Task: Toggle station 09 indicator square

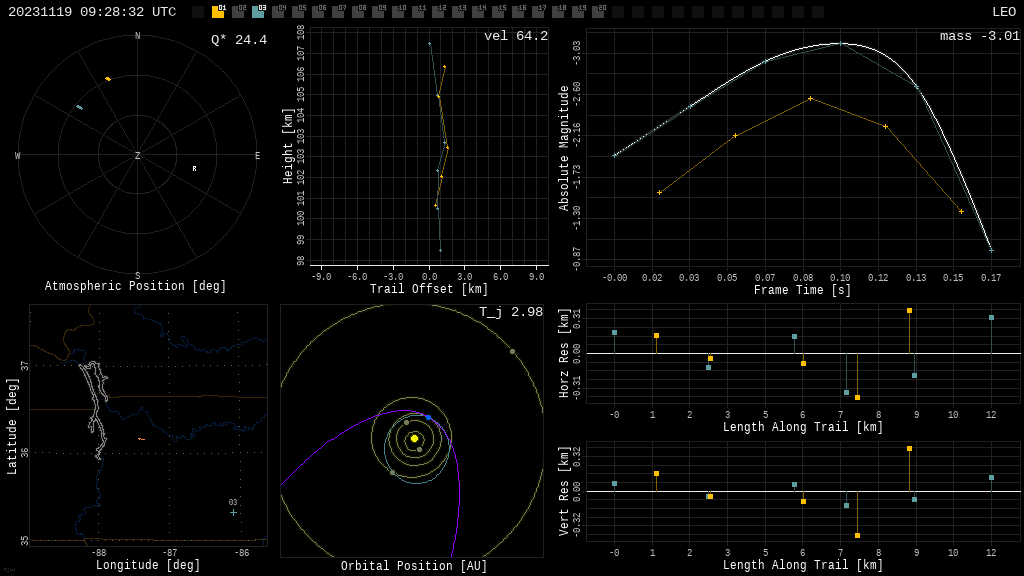Action: click(378, 12)
